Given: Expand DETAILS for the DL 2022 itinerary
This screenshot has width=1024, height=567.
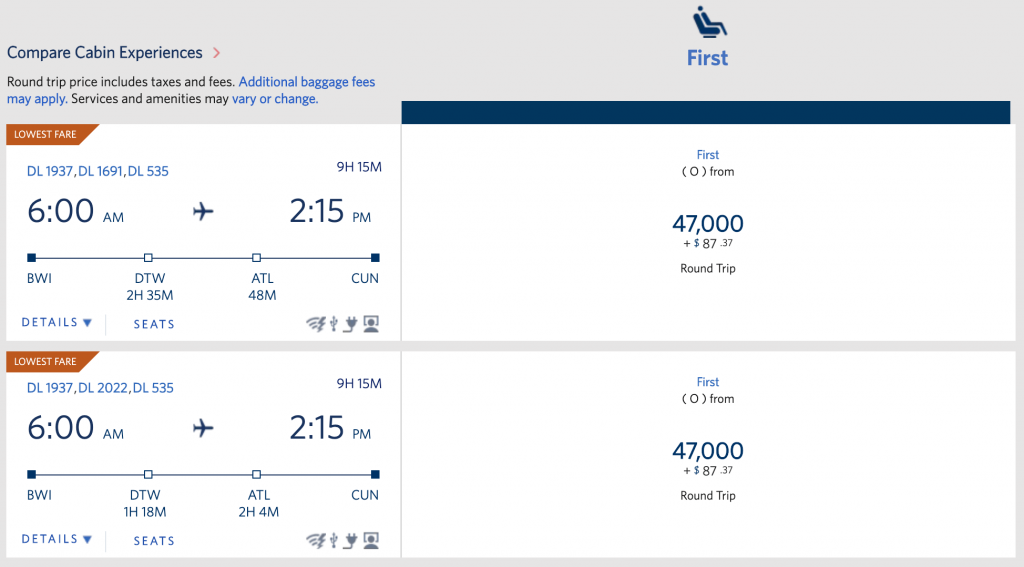Looking at the screenshot, I should click(57, 539).
